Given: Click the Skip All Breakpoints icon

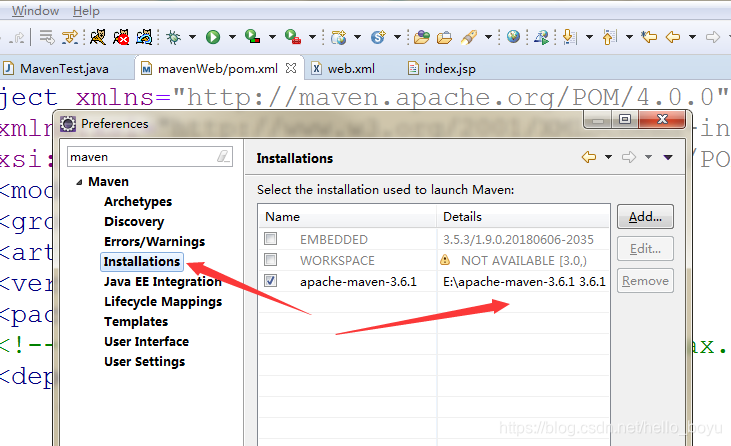Looking at the screenshot, I should 47,37.
